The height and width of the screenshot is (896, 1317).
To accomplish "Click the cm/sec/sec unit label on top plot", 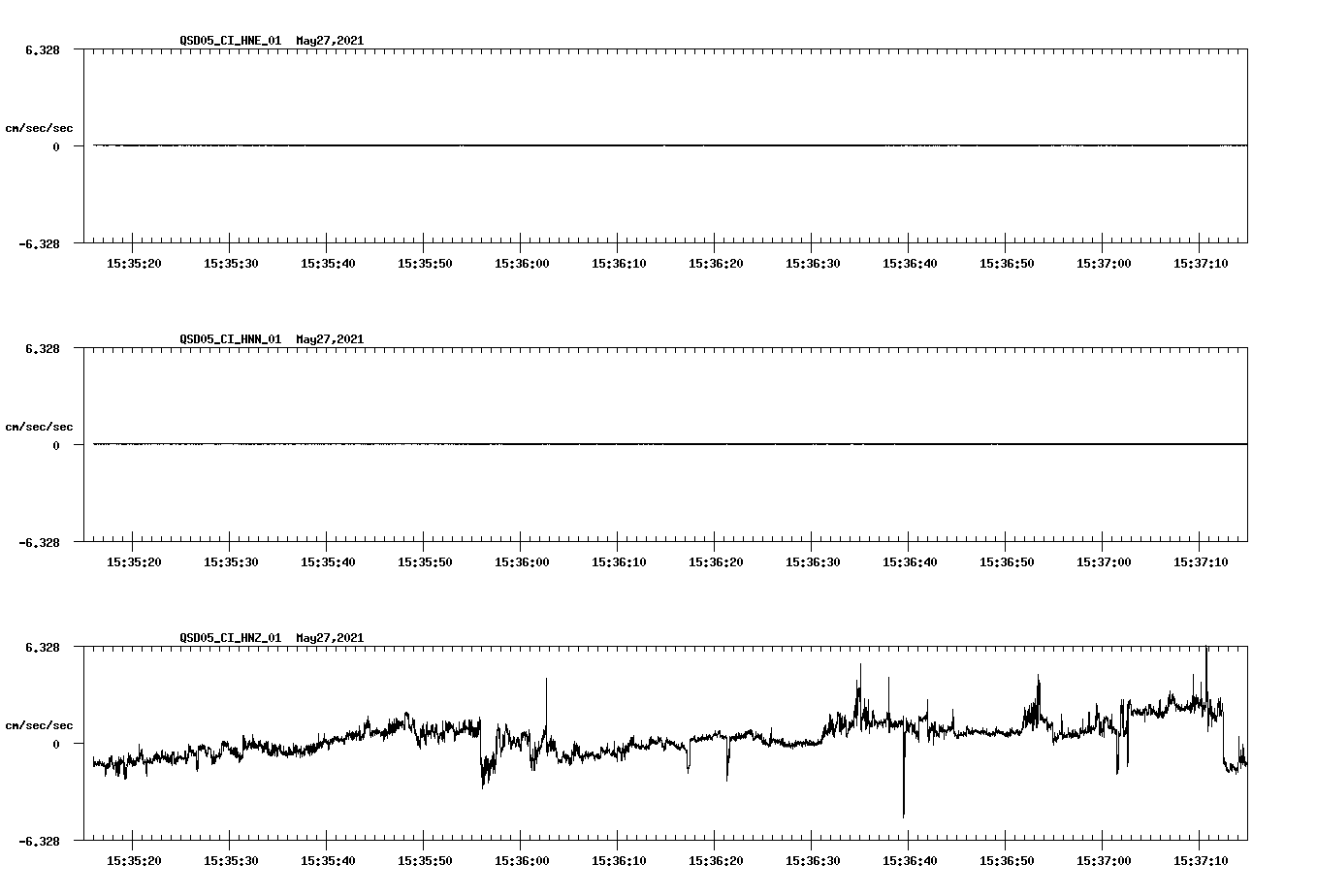I will pos(41,127).
